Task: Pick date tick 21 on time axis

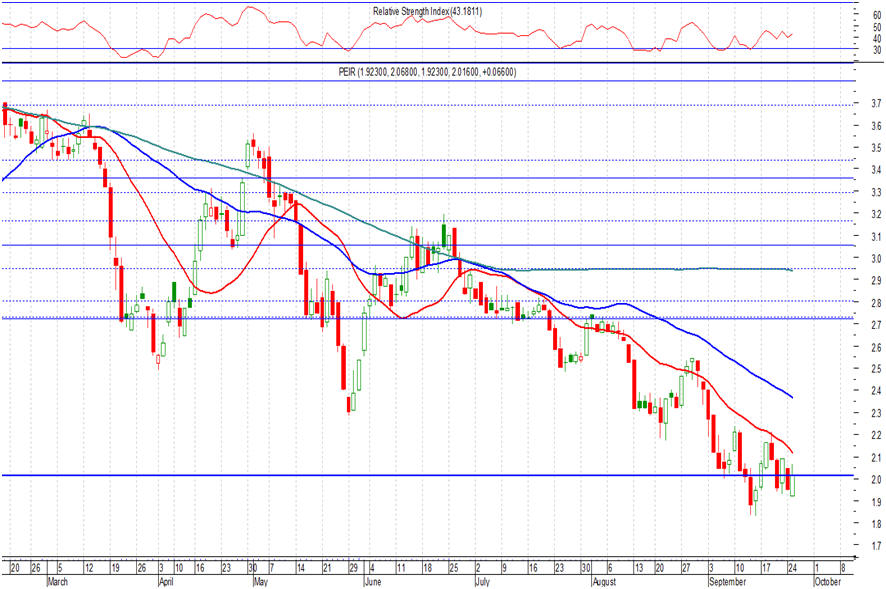Action: [327, 568]
